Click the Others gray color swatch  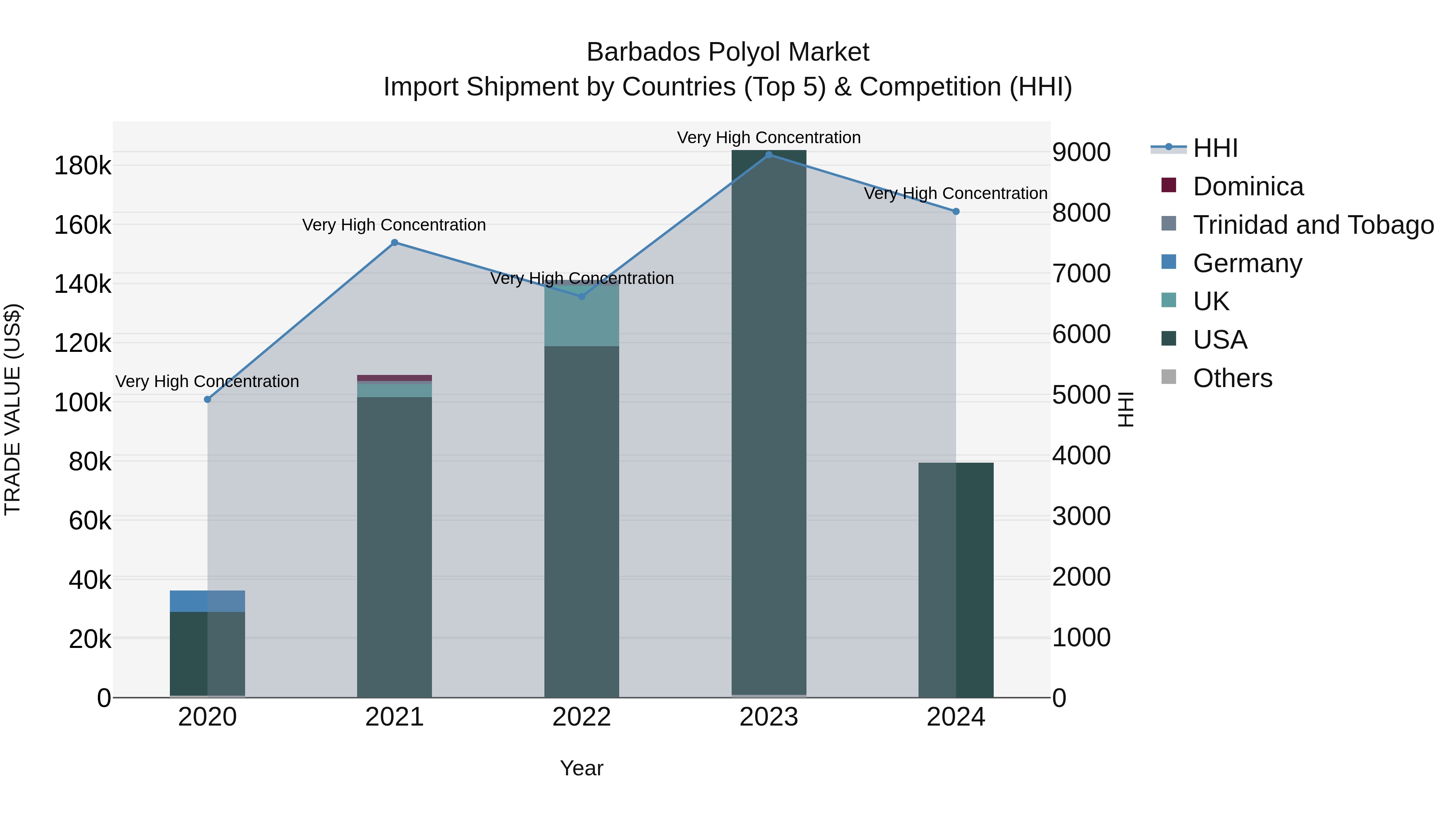tap(1168, 377)
